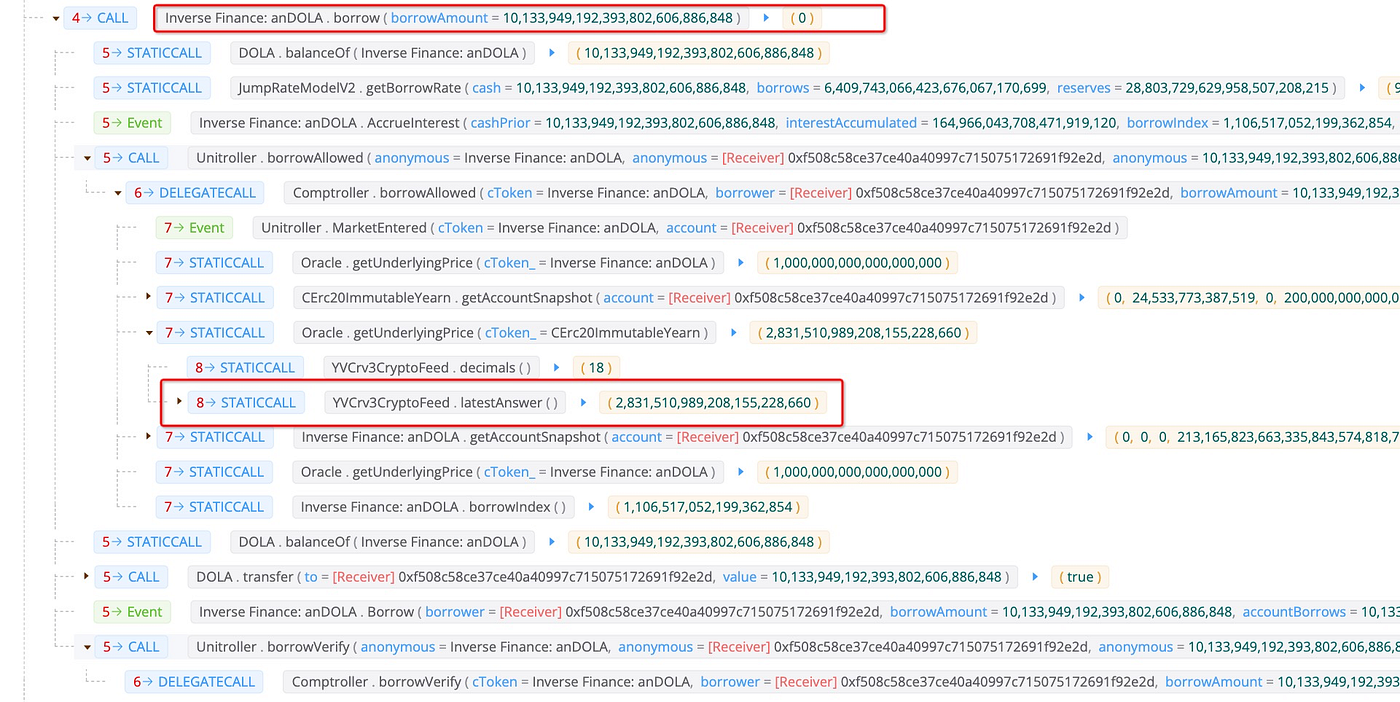Click the 5→ CALL badge of Unitroller borrowVerify
This screenshot has width=1400, height=702.
(x=131, y=647)
